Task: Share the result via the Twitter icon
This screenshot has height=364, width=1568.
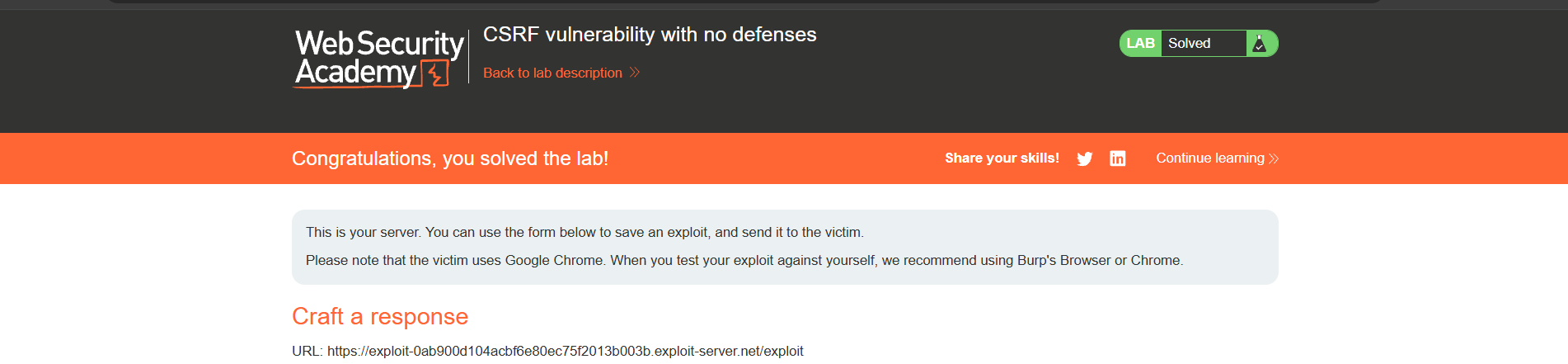Action: coord(1084,158)
